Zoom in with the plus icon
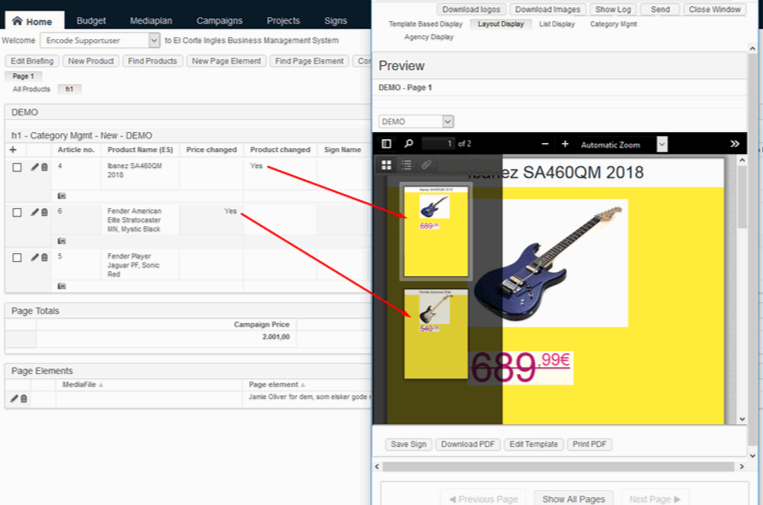This screenshot has width=763, height=505. click(x=565, y=144)
